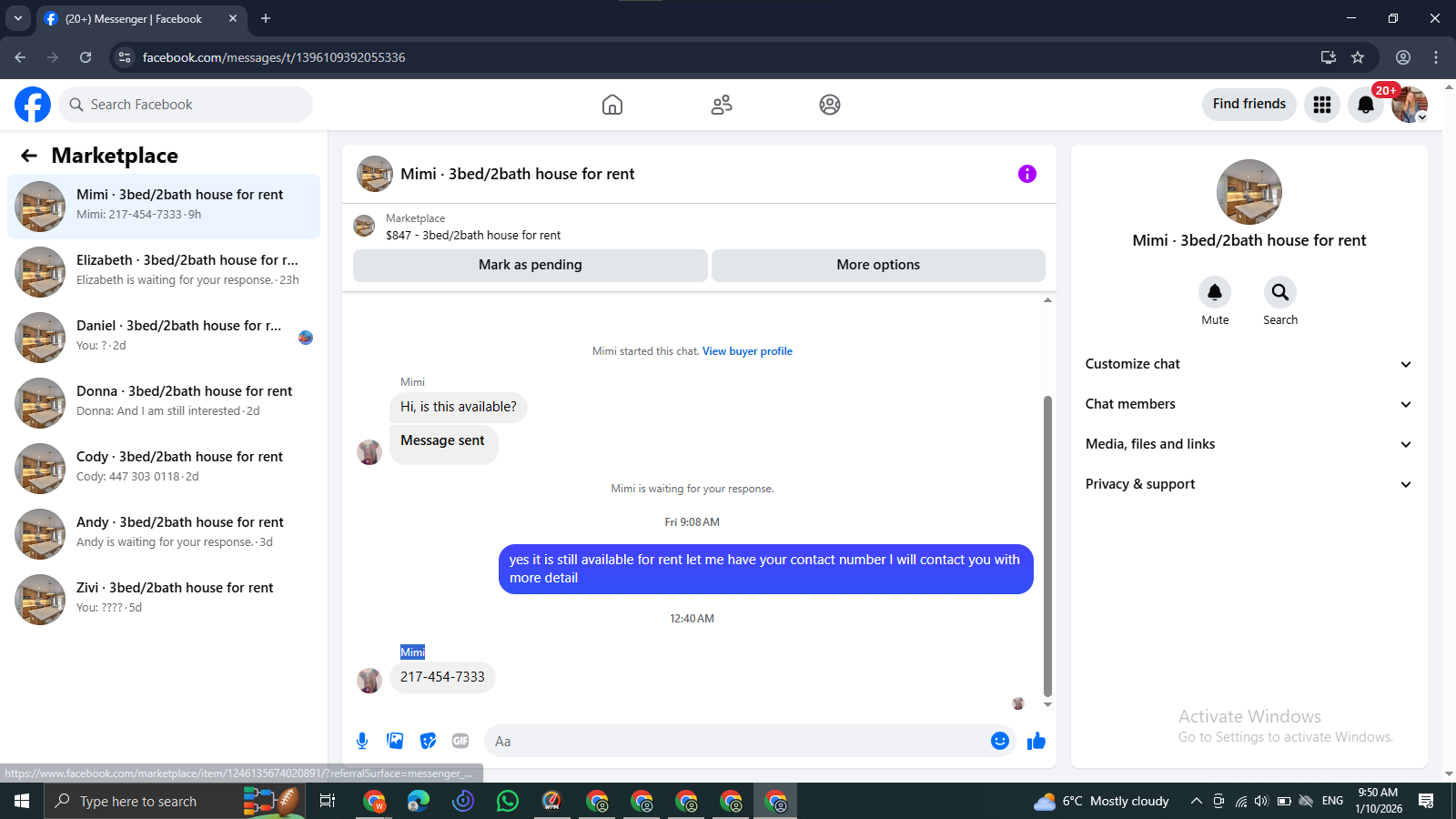Screen dimensions: 1456x819
Task: Open the Facebook logo home link
Action: click(33, 105)
